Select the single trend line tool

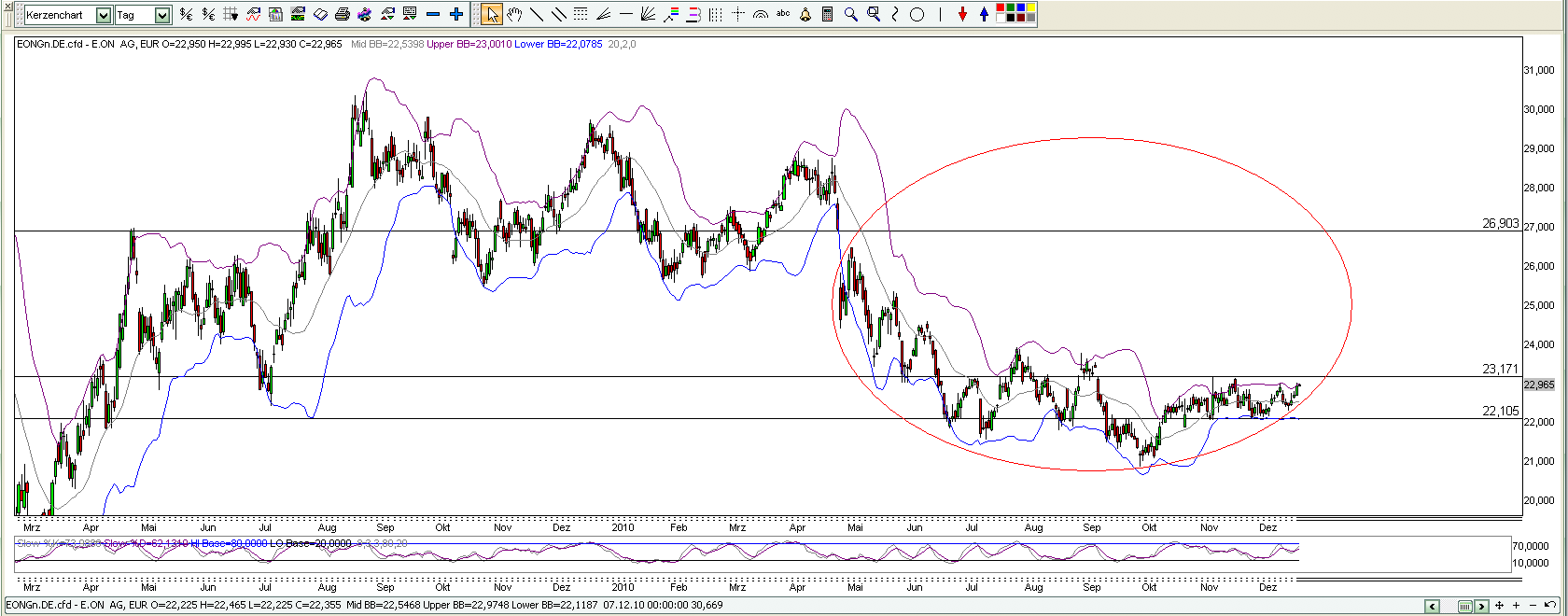coord(537,14)
